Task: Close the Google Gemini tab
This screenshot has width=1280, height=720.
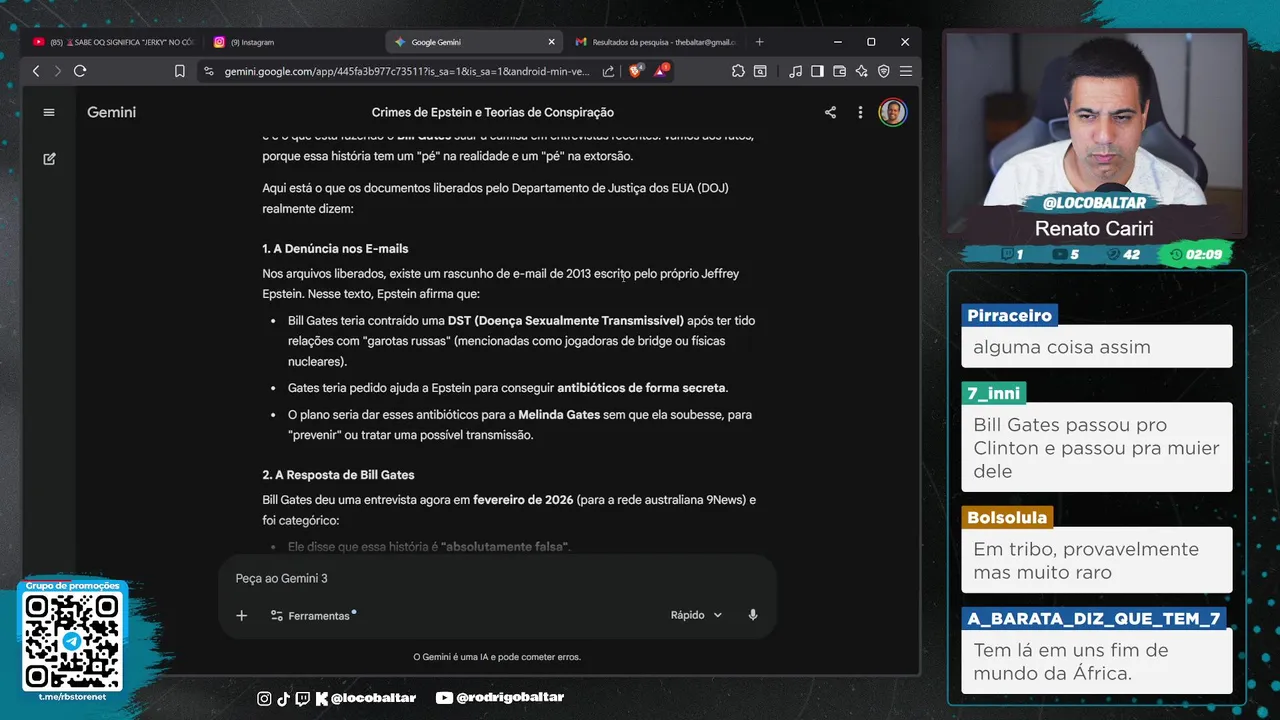Action: coord(551,42)
